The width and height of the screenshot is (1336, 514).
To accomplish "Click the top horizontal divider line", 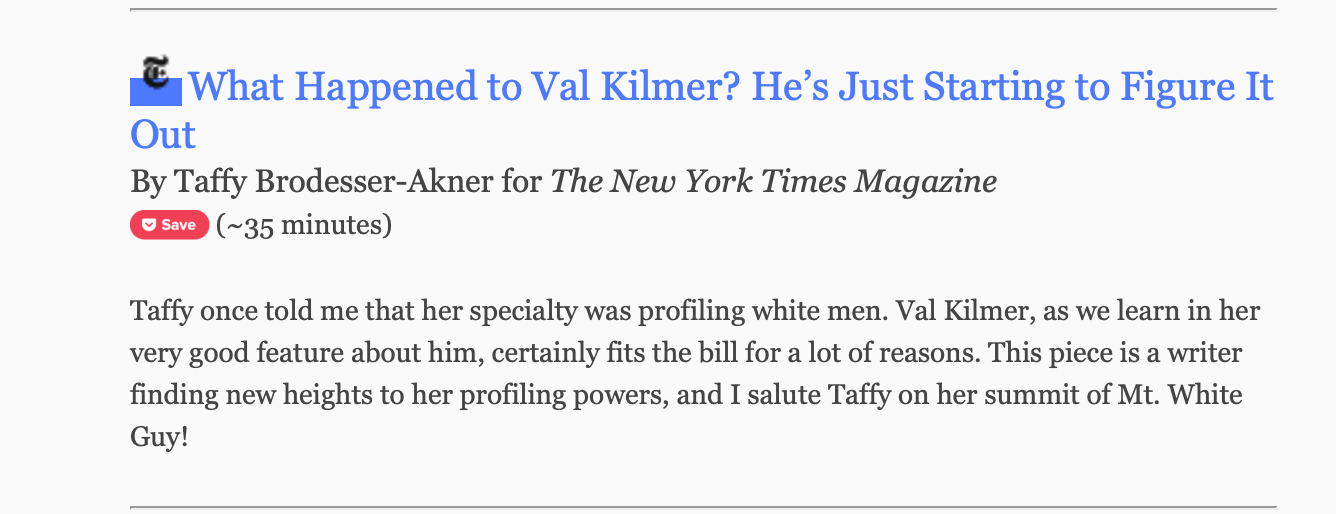I will (703, 9).
